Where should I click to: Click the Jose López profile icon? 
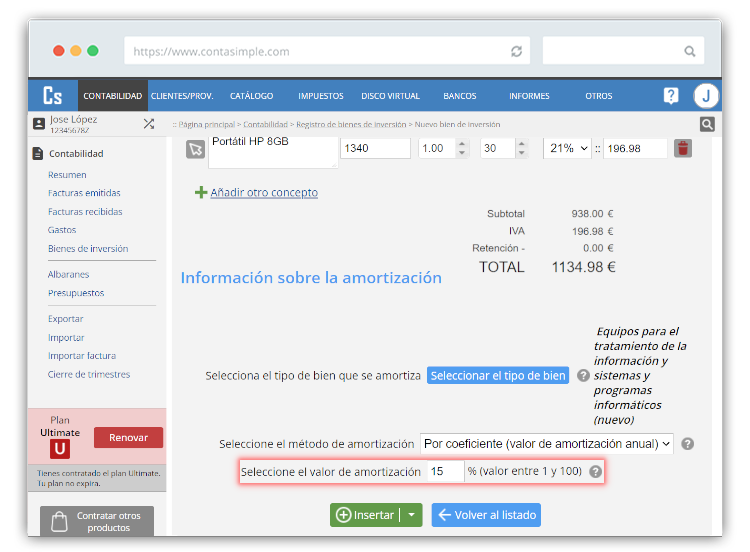(x=39, y=124)
